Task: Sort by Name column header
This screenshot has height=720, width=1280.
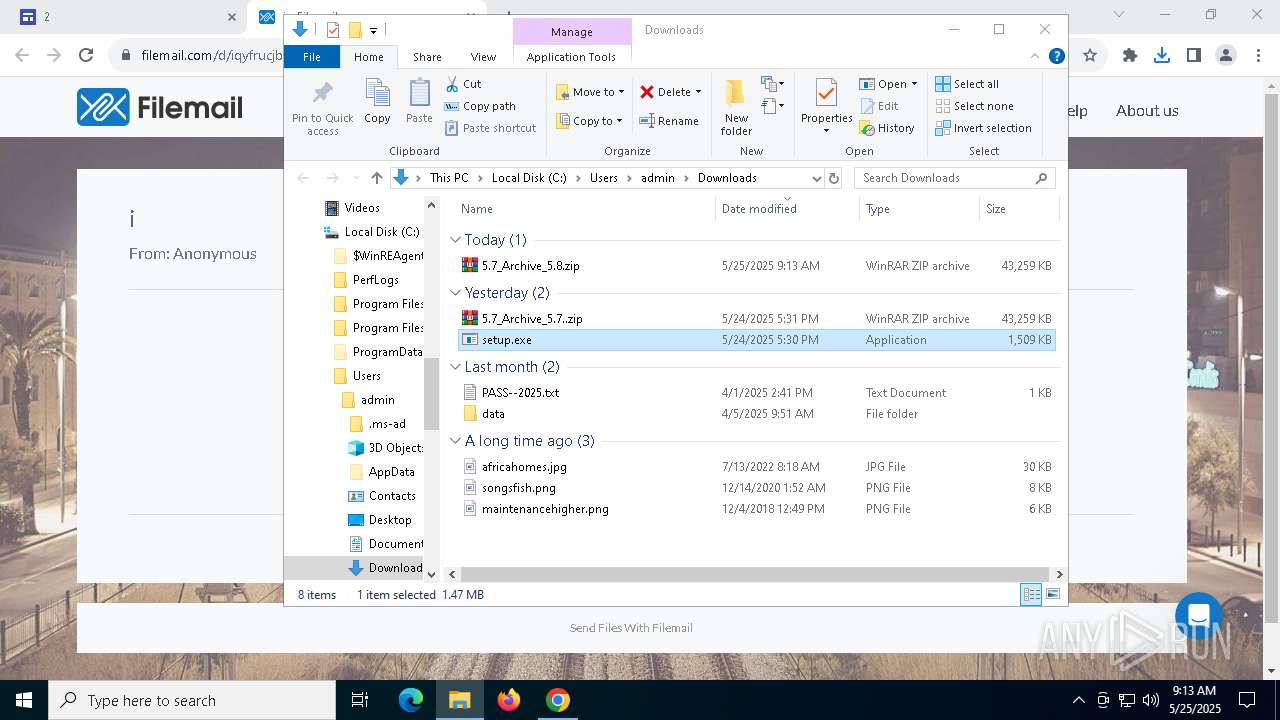Action: pyautogui.click(x=585, y=209)
